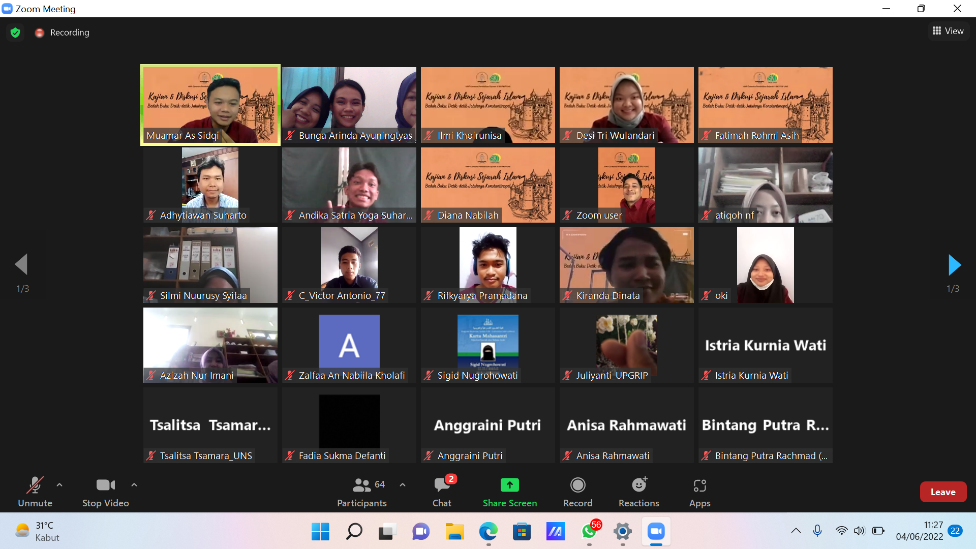Expand video options arrow beside Stop Video
Image resolution: width=976 pixels, height=549 pixels.
(x=134, y=485)
